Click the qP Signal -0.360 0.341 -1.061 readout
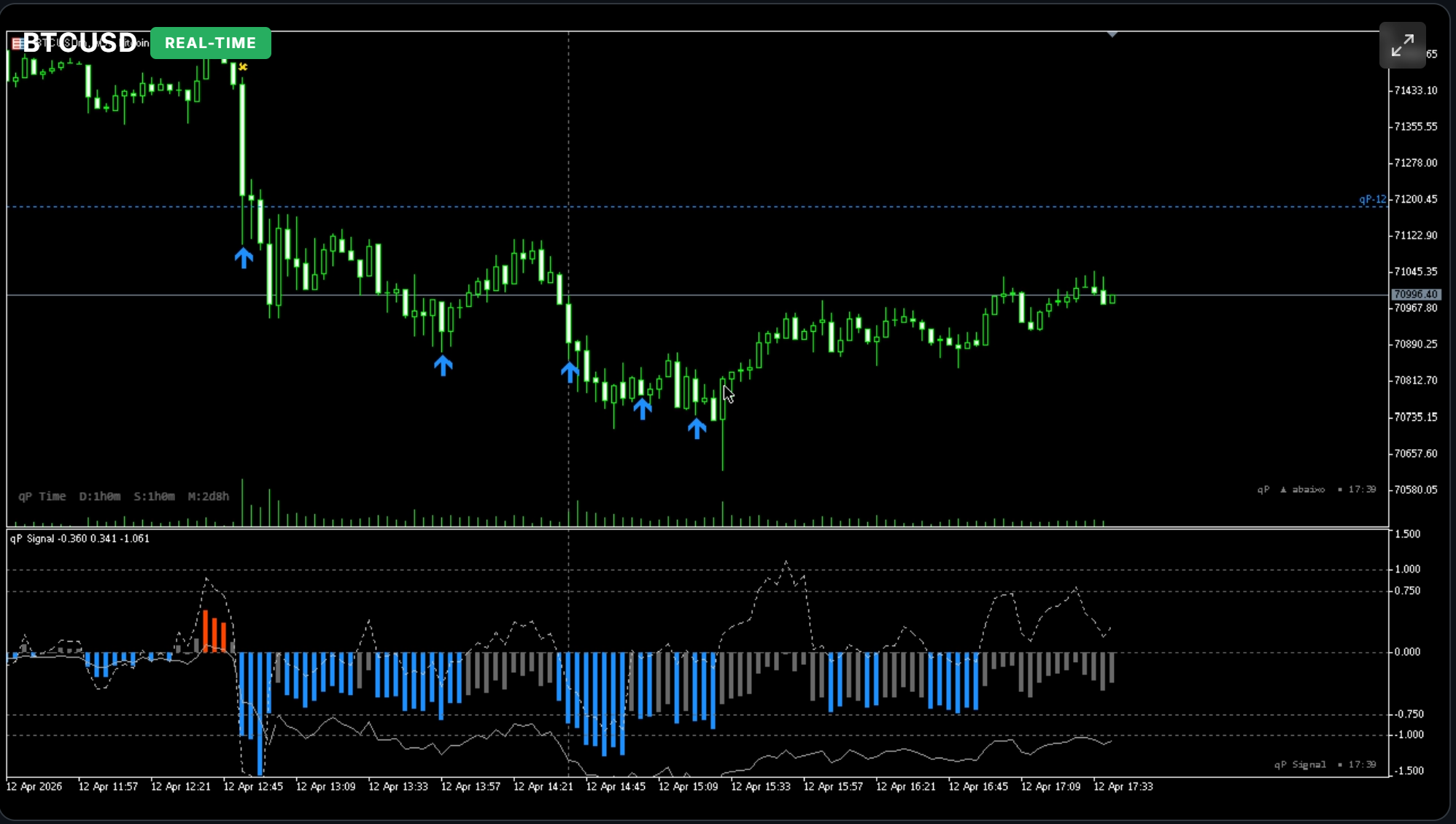The image size is (1456, 824). pos(80,539)
